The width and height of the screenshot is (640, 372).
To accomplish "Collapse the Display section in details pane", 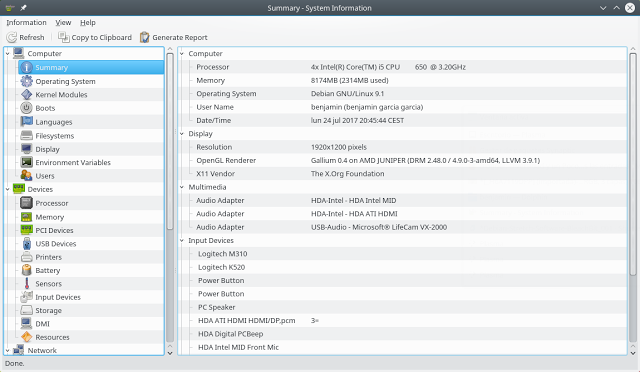I will click(x=182, y=134).
